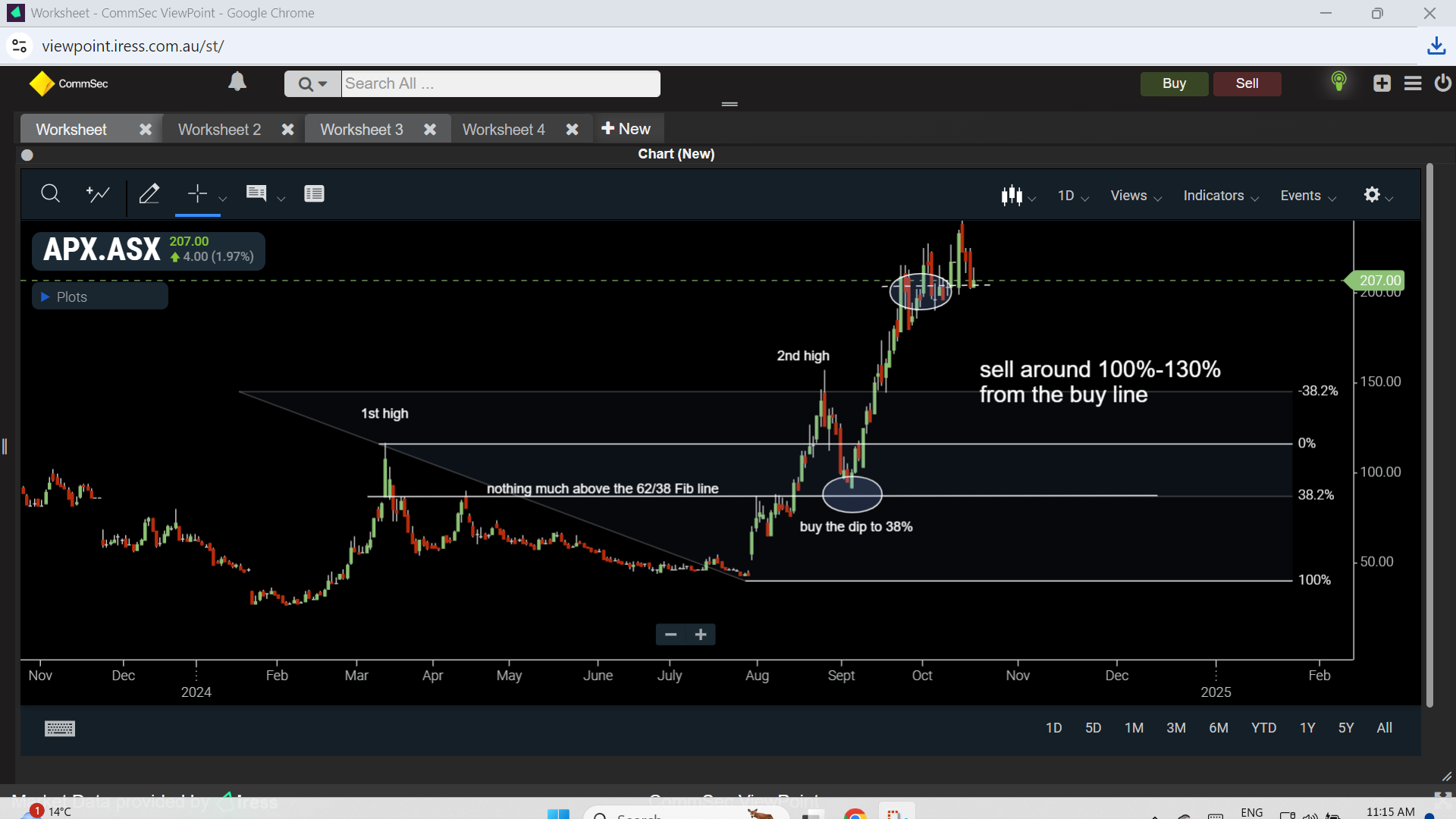The image size is (1456, 819).
Task: Switch to Worksheet 4 tab
Action: click(504, 130)
